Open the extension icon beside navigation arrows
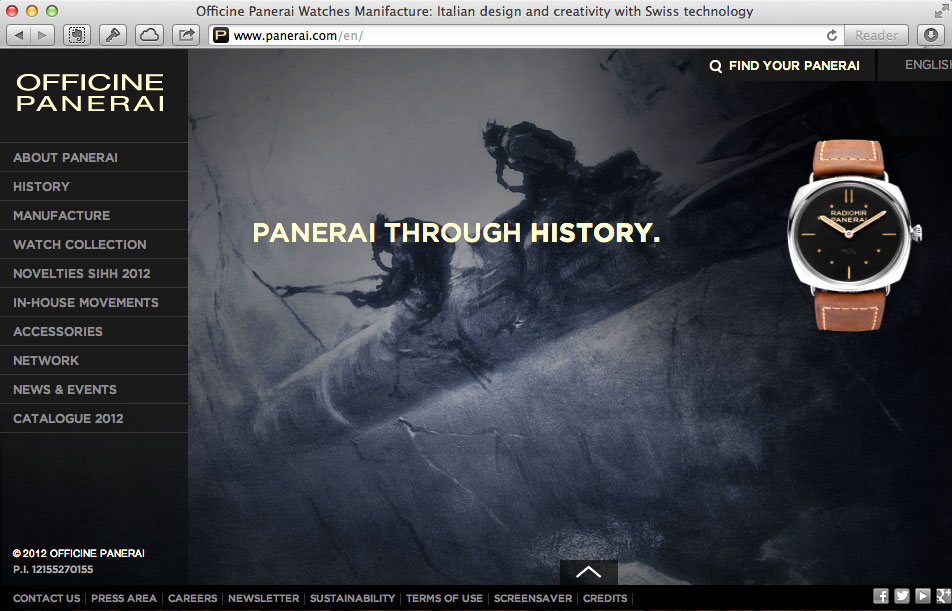 pyautogui.click(x=76, y=35)
